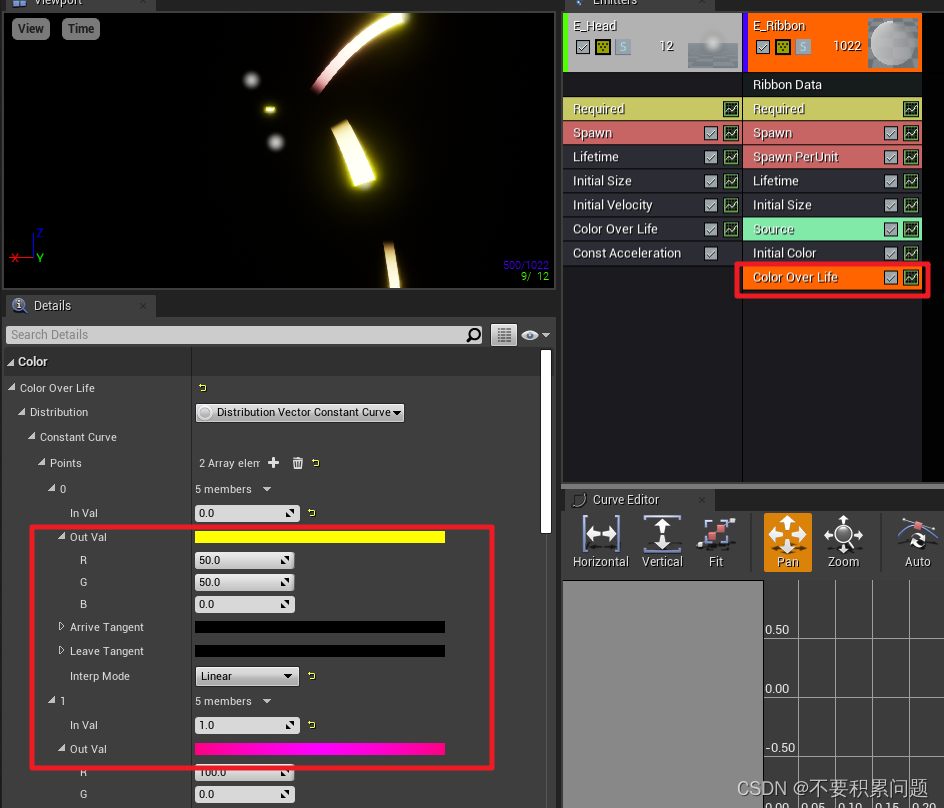Collapse the Color Over Life property
The image size is (944, 808).
11,388
